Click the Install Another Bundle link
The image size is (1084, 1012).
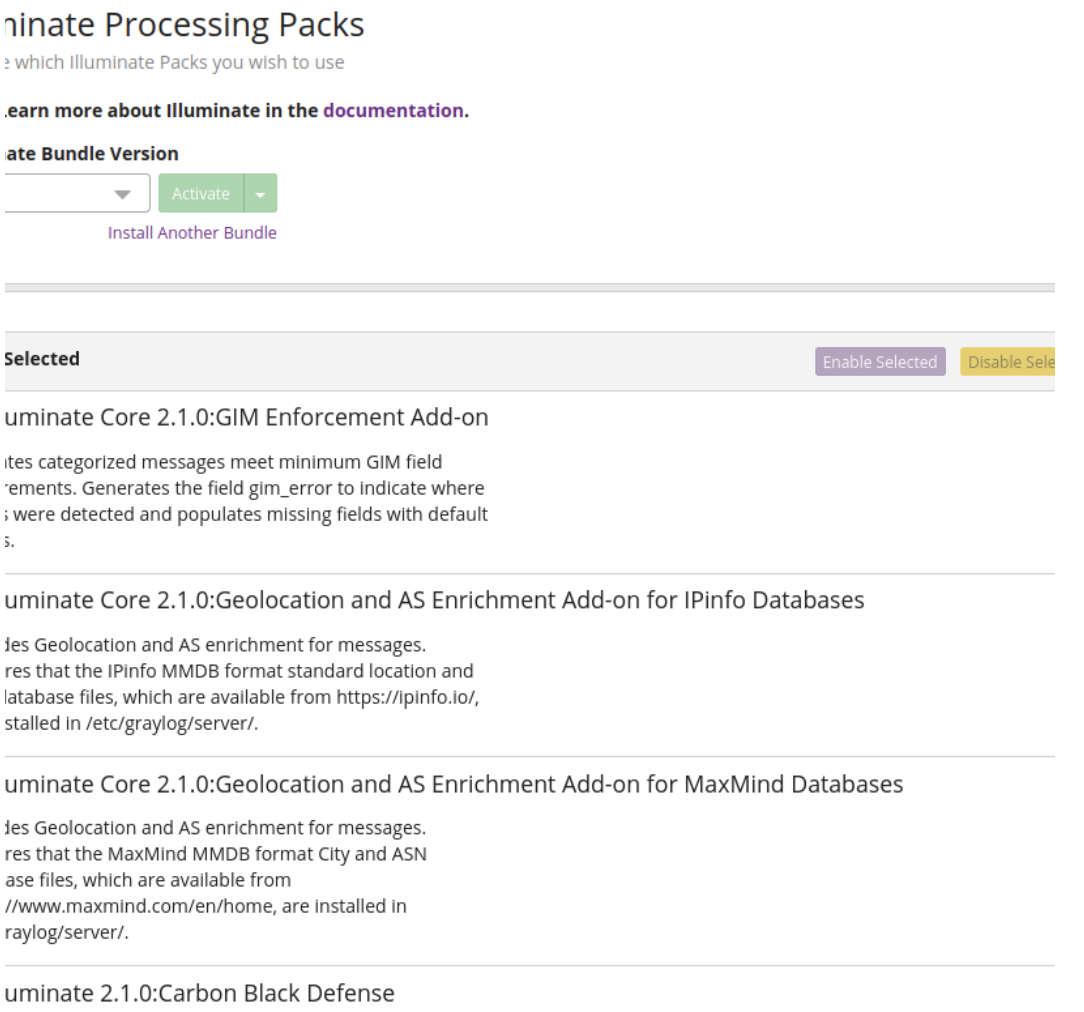click(x=192, y=233)
